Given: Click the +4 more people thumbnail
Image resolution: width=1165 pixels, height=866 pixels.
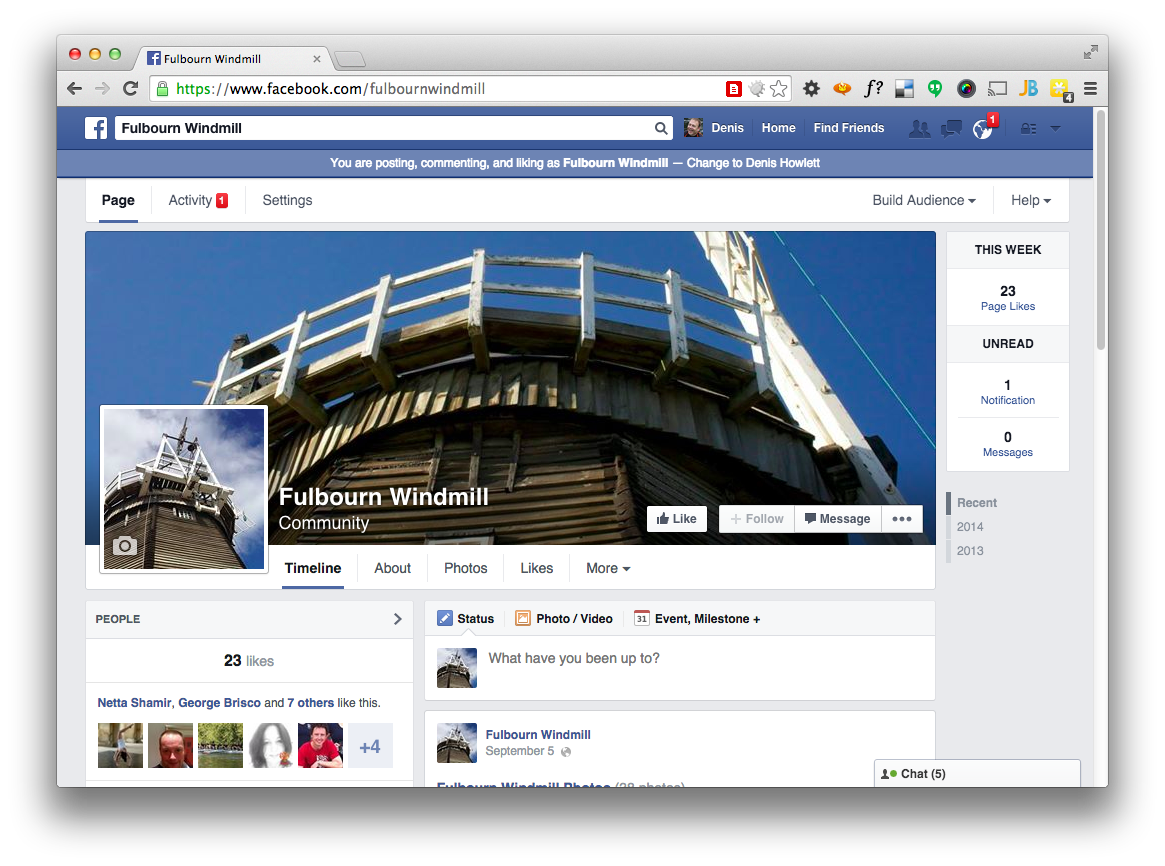Looking at the screenshot, I should click(370, 746).
